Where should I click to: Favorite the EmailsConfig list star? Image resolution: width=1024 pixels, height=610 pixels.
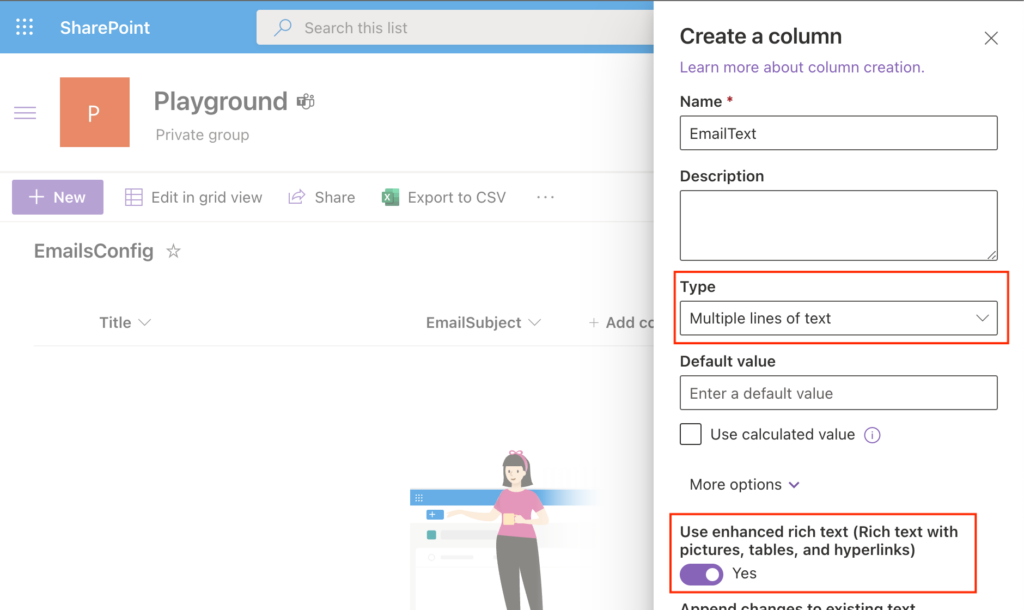pyautogui.click(x=173, y=251)
